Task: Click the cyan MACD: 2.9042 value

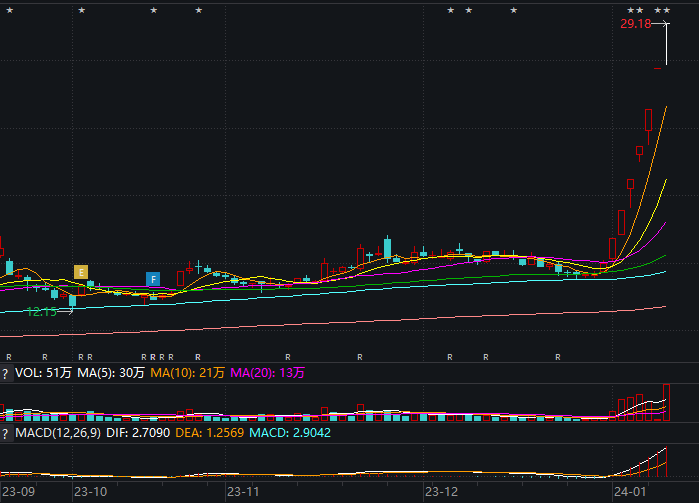Action: (x=290, y=433)
